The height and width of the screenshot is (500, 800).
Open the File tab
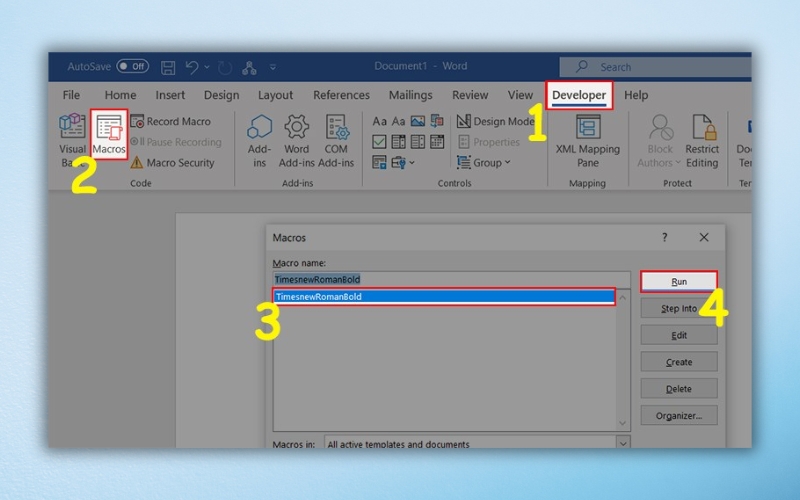pyautogui.click(x=71, y=95)
